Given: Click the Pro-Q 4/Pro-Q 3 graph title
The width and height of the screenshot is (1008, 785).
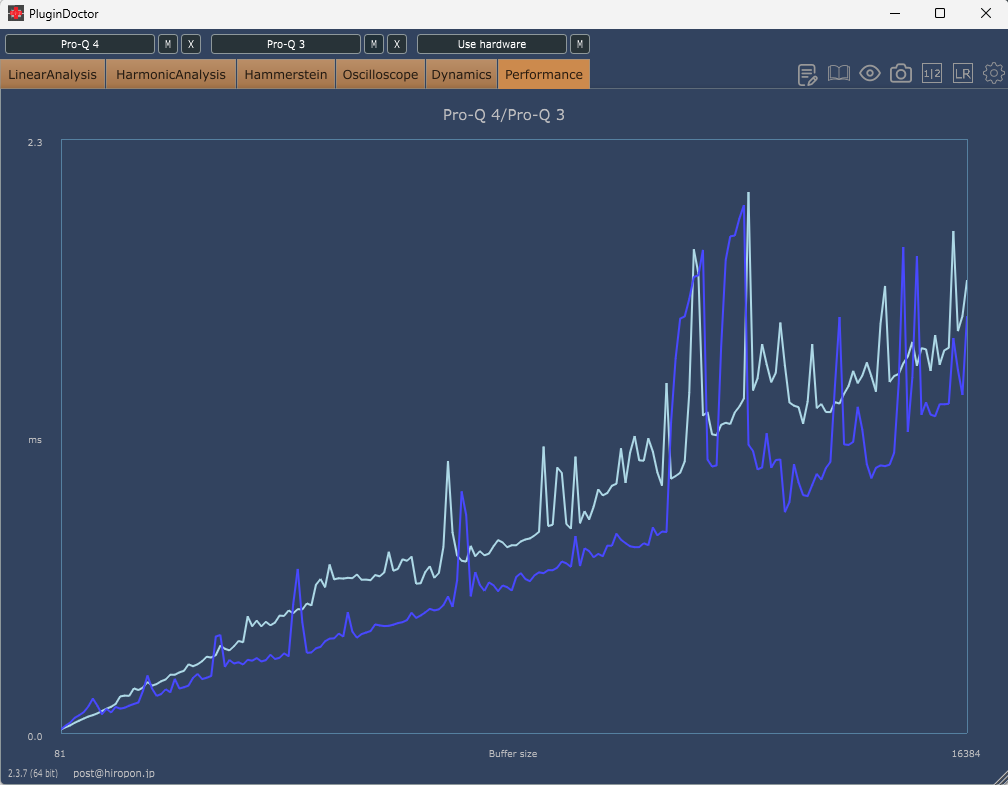Looking at the screenshot, I should 503,115.
